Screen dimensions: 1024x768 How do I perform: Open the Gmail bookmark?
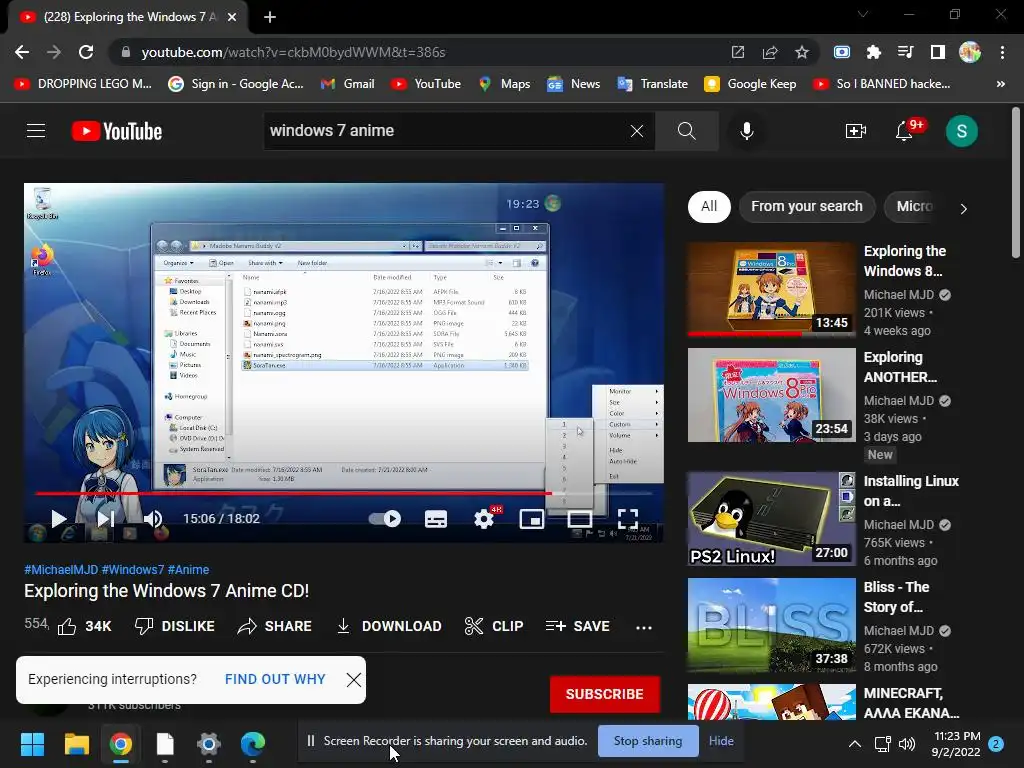(x=347, y=84)
